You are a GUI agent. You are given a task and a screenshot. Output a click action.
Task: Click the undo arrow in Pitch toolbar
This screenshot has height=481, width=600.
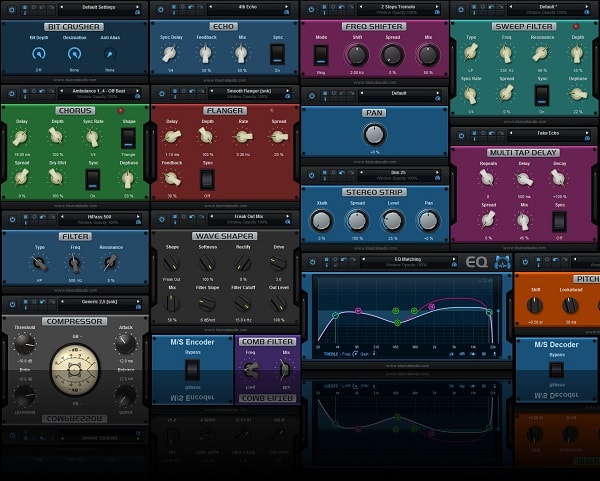tap(556, 260)
